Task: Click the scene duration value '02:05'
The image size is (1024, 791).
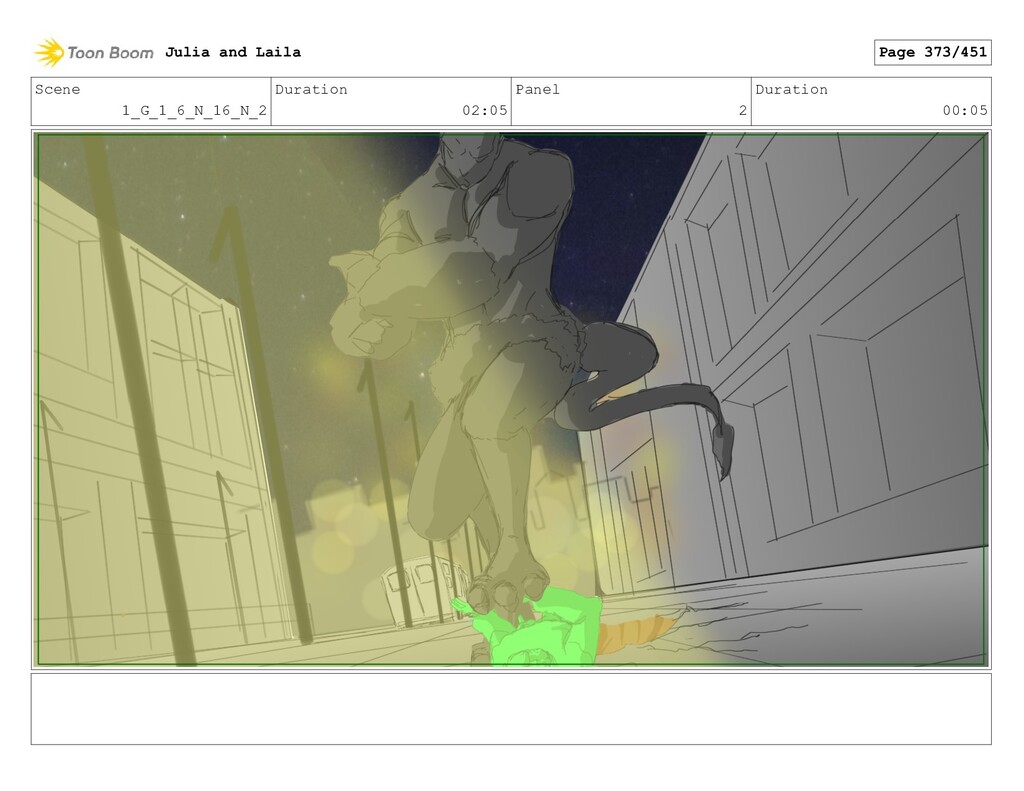Action: pyautogui.click(x=485, y=110)
